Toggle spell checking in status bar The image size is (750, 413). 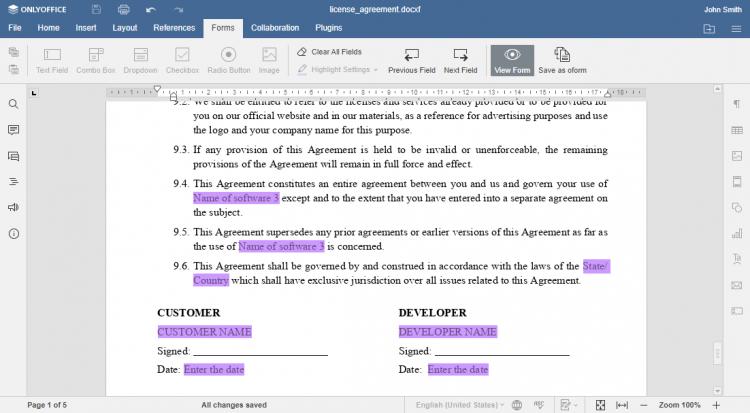coord(538,405)
